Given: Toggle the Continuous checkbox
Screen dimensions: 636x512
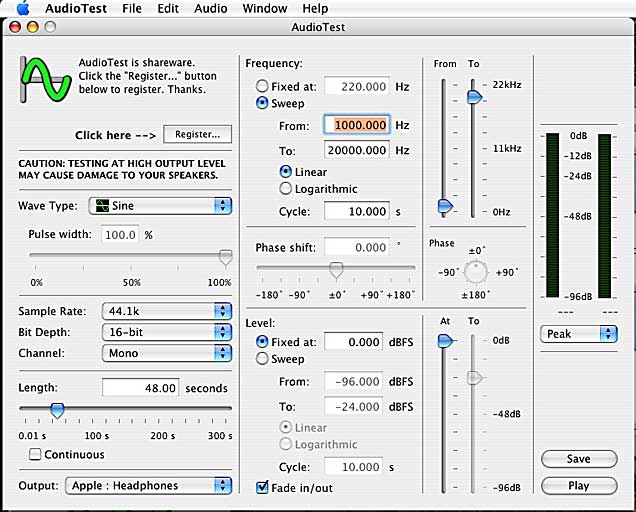Looking at the screenshot, I should click(35, 454).
